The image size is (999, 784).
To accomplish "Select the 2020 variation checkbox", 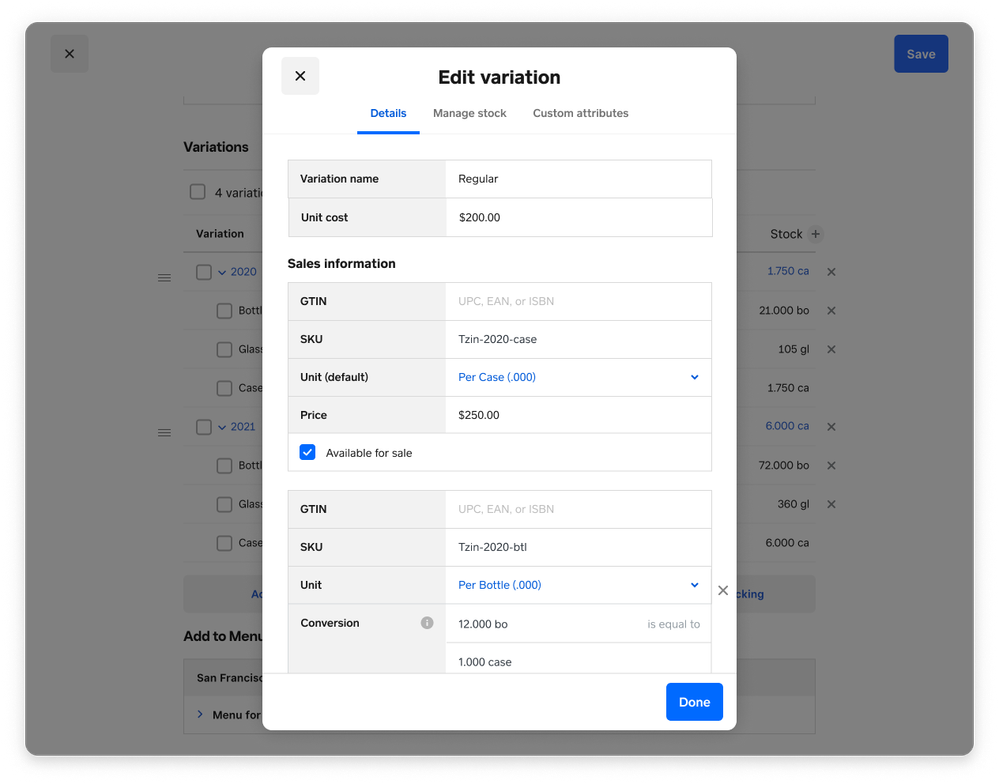I will (x=204, y=272).
